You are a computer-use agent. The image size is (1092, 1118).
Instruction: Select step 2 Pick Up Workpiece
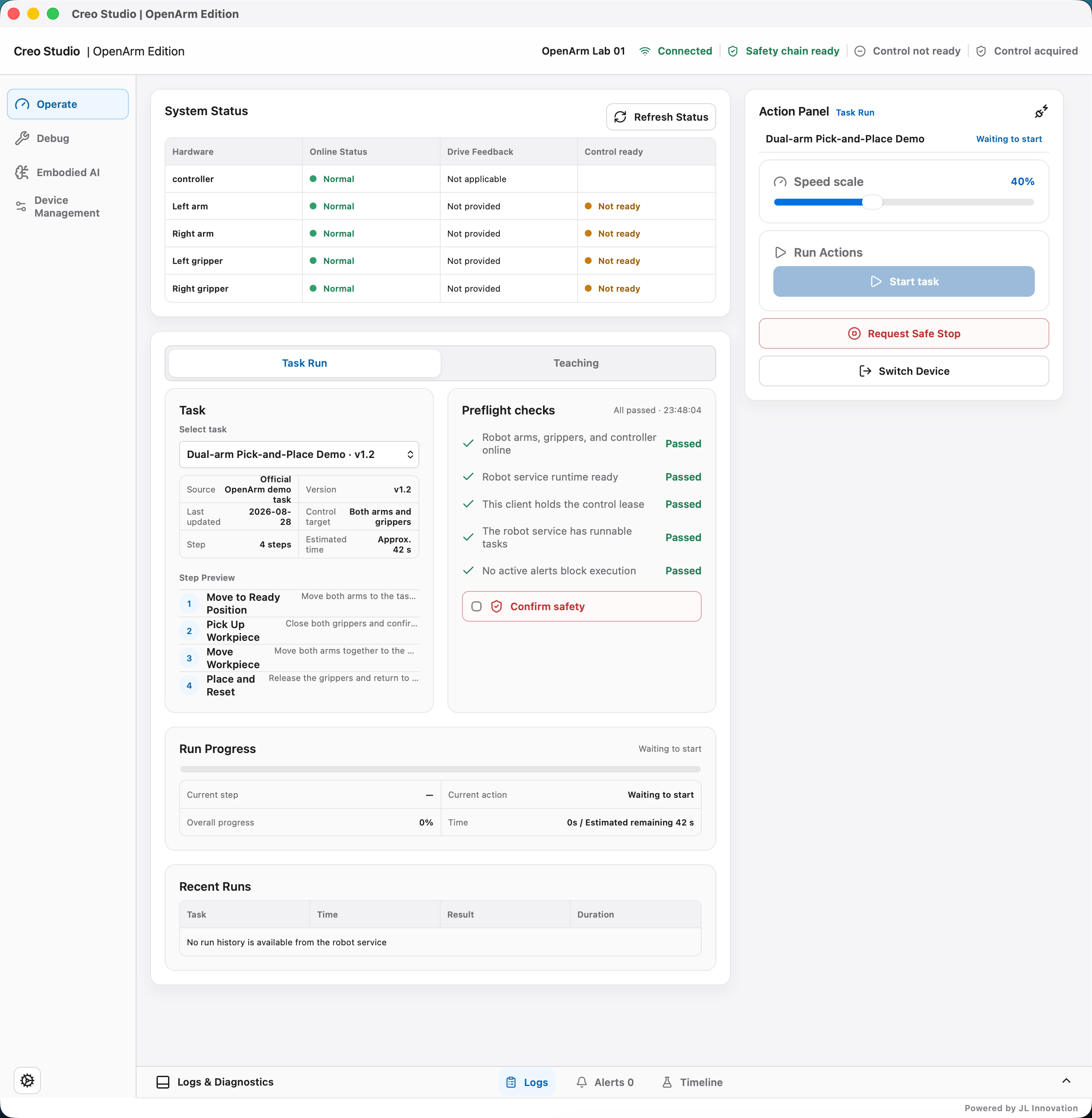click(x=299, y=631)
